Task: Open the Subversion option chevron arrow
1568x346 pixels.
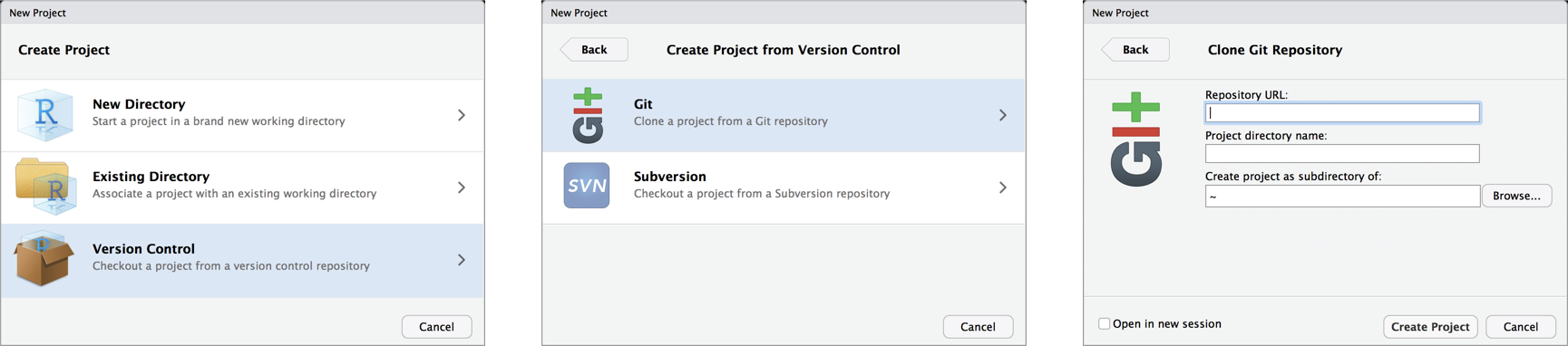Action: click(1003, 187)
